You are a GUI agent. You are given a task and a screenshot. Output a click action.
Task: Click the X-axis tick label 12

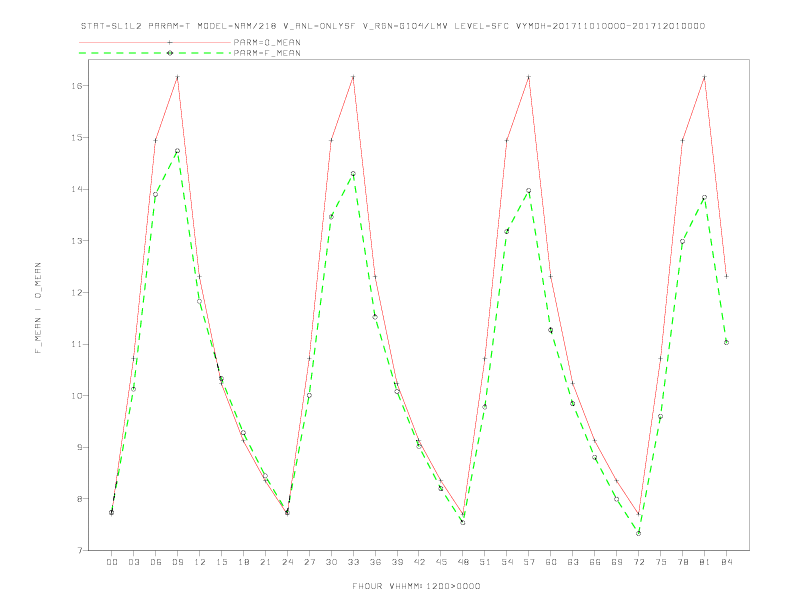(200, 562)
